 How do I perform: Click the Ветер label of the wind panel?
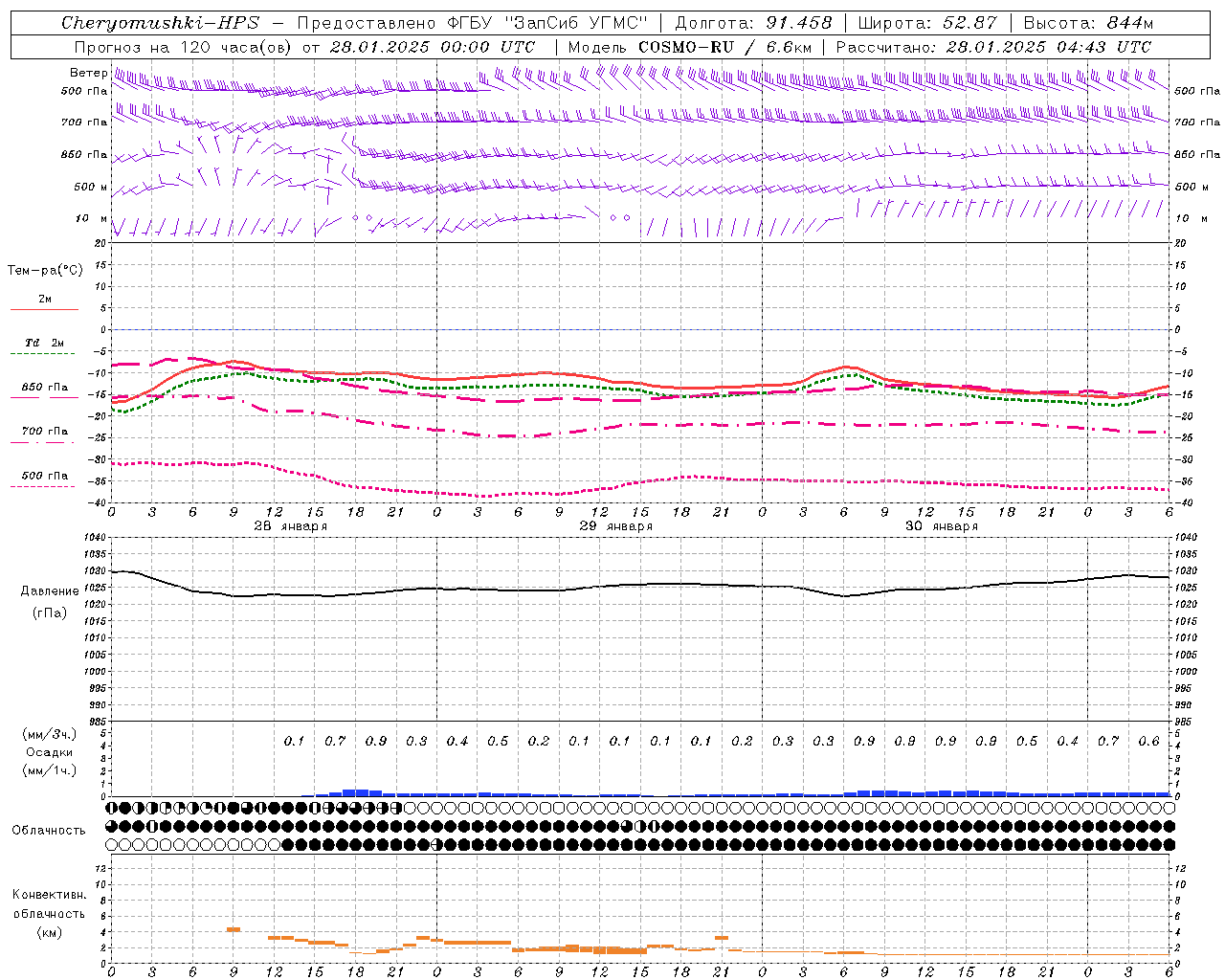(88, 73)
